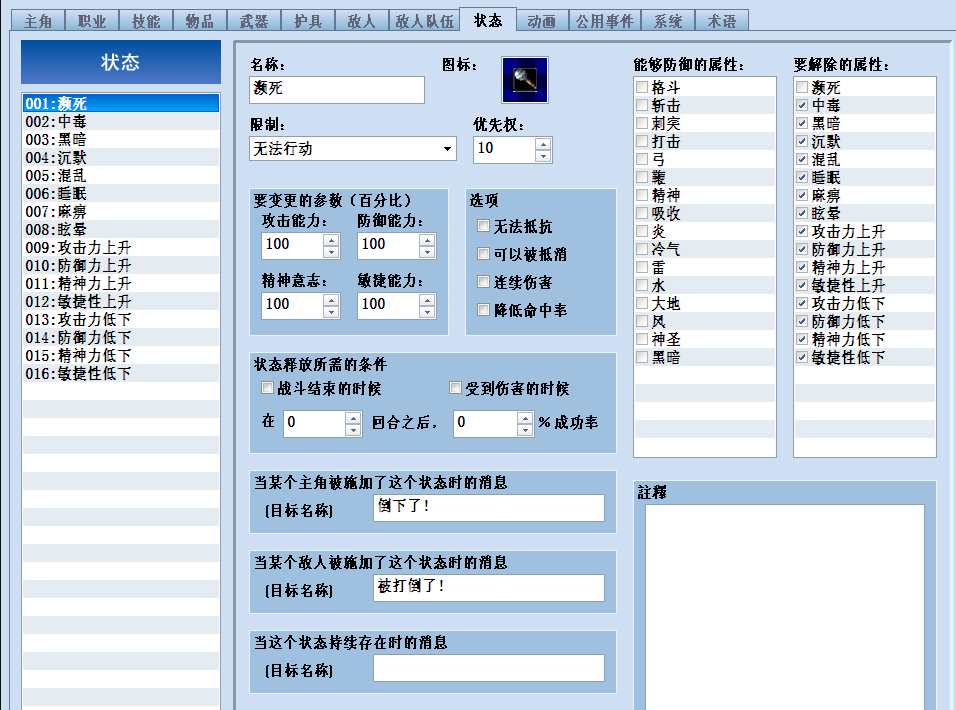Increase 精神意志 percentage with up arrow
This screenshot has width=956, height=710.
pyautogui.click(x=331, y=300)
